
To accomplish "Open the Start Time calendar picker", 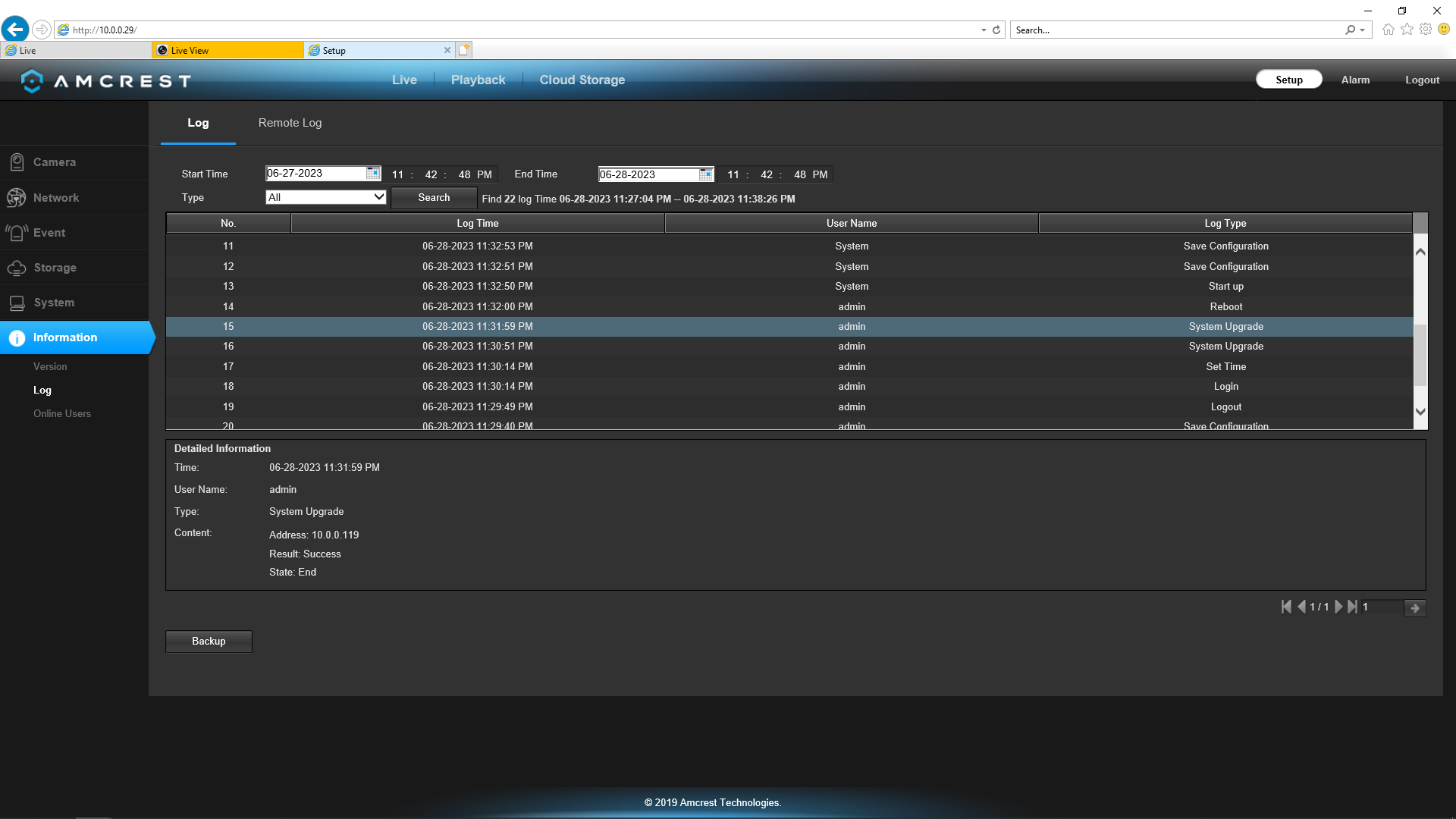I will [373, 174].
